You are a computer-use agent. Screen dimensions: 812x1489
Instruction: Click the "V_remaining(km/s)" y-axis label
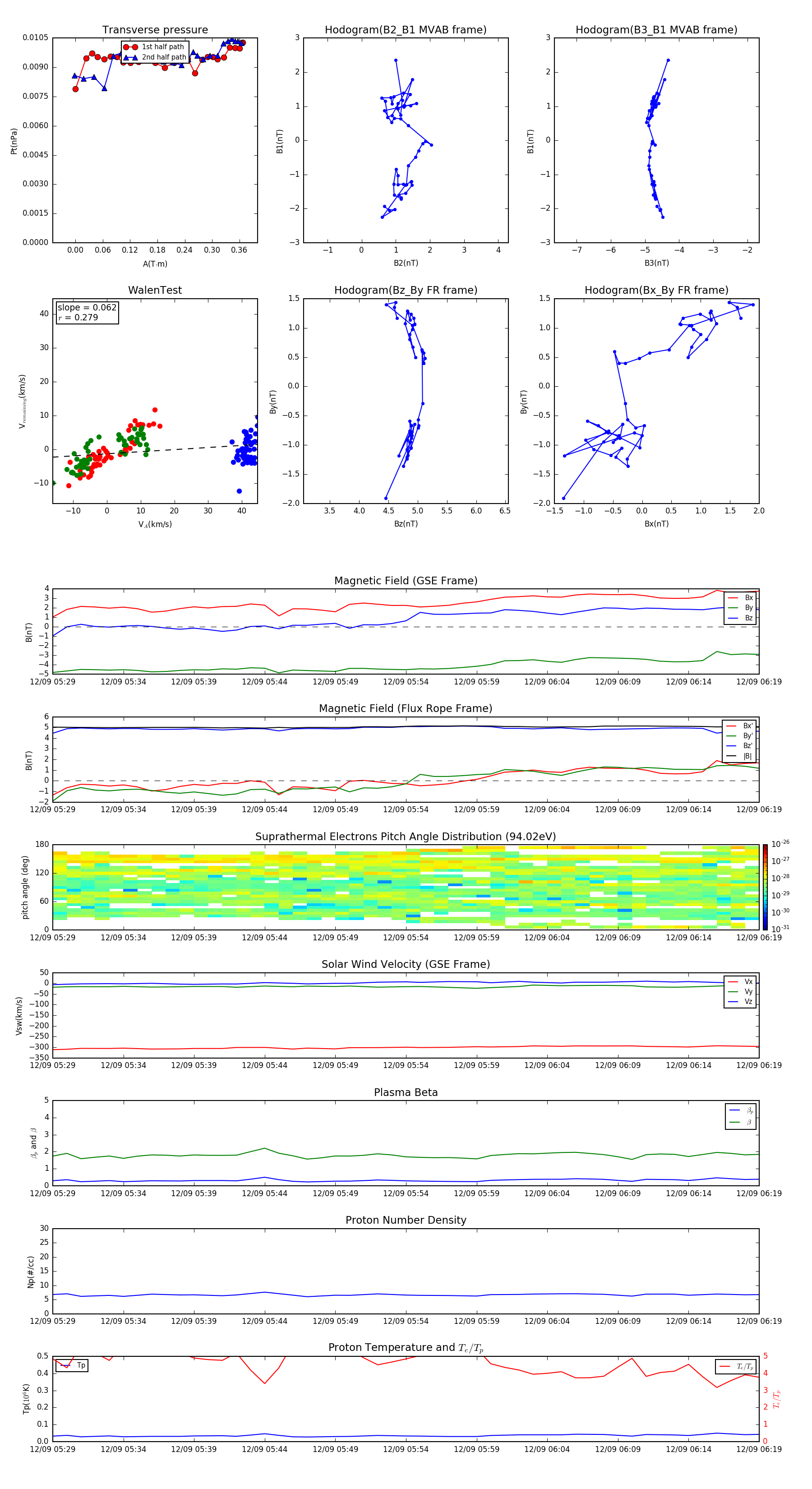click(x=23, y=401)
